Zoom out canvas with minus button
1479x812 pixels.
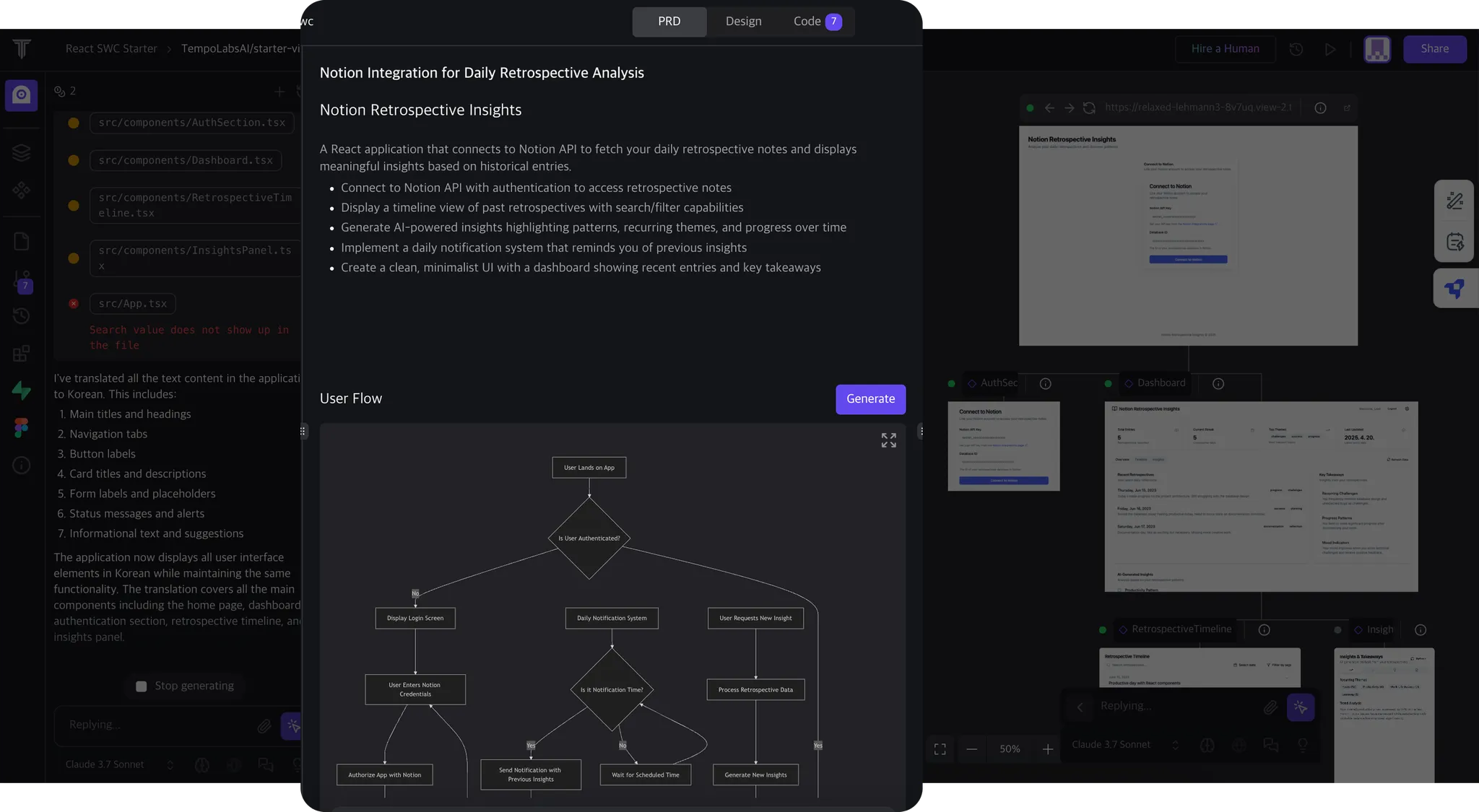tap(971, 749)
